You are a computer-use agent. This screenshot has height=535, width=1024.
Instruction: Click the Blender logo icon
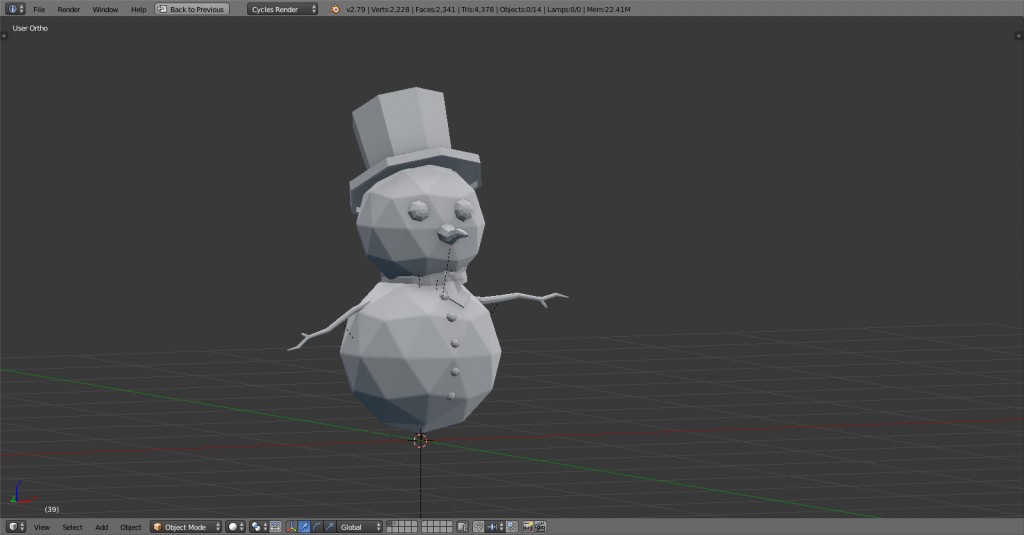pyautogui.click(x=335, y=9)
